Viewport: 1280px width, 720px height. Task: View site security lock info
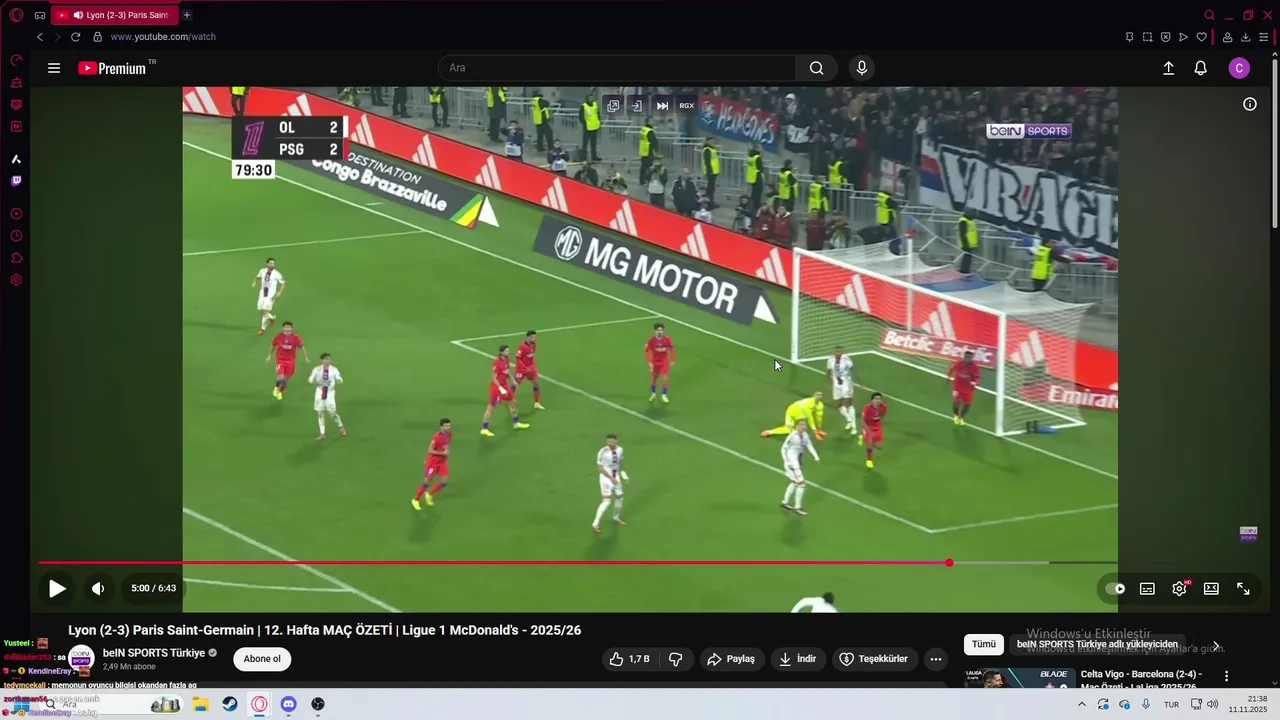coord(97,37)
